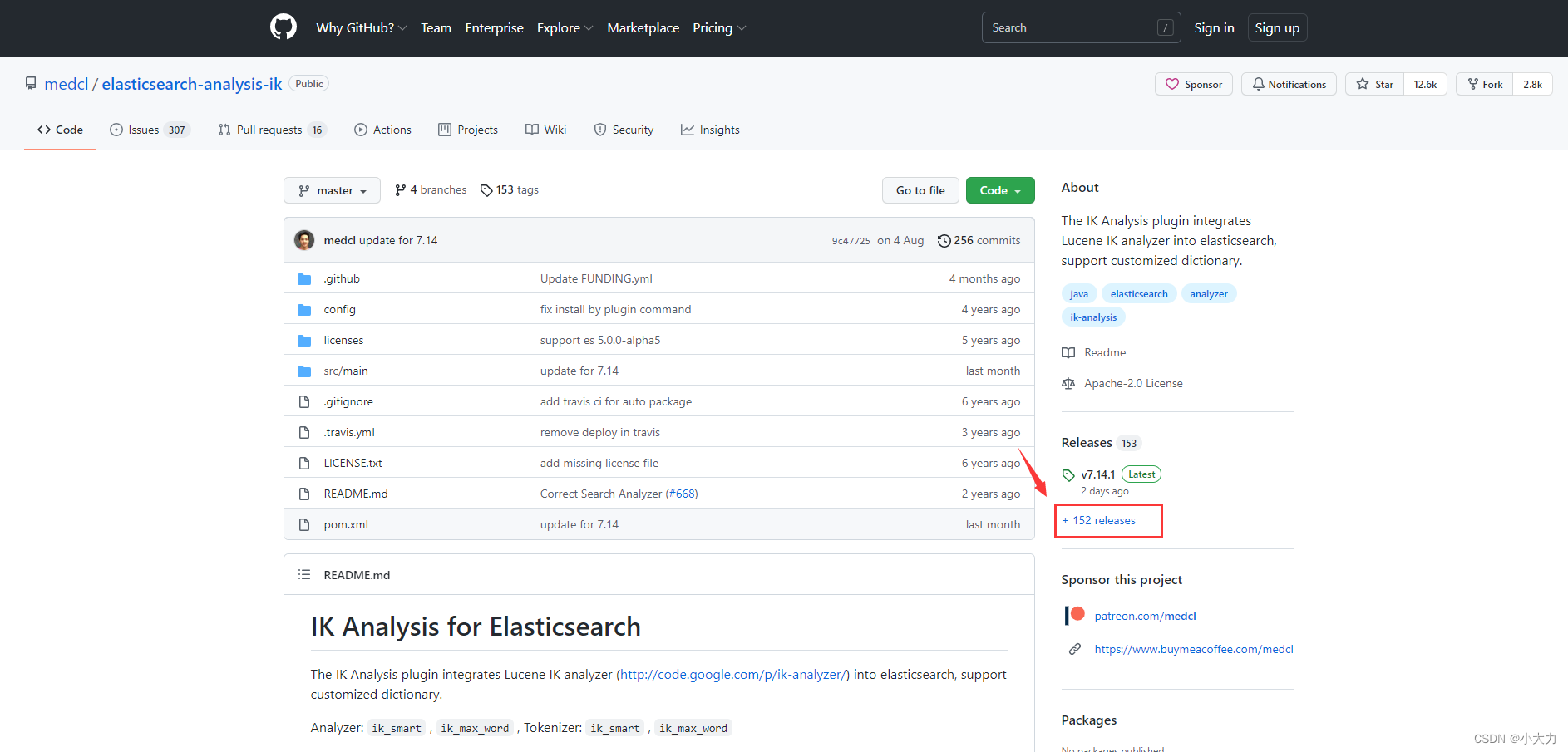Open the Releases heading link
The width and height of the screenshot is (1568, 752).
pos(1101,443)
